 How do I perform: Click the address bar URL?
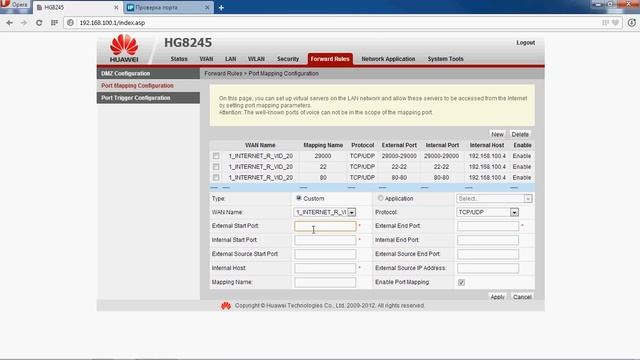tap(112, 23)
